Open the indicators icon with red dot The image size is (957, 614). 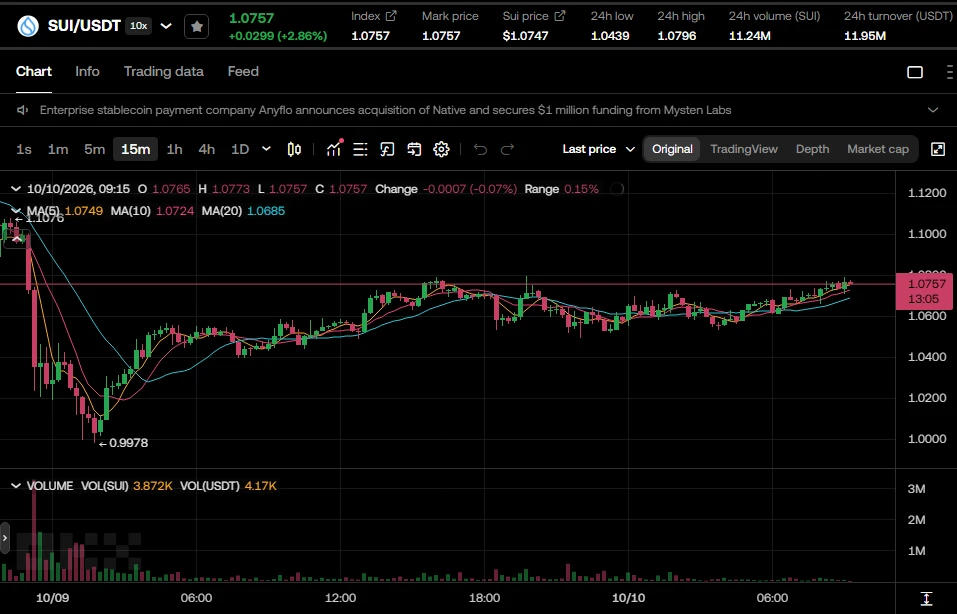[x=334, y=149]
